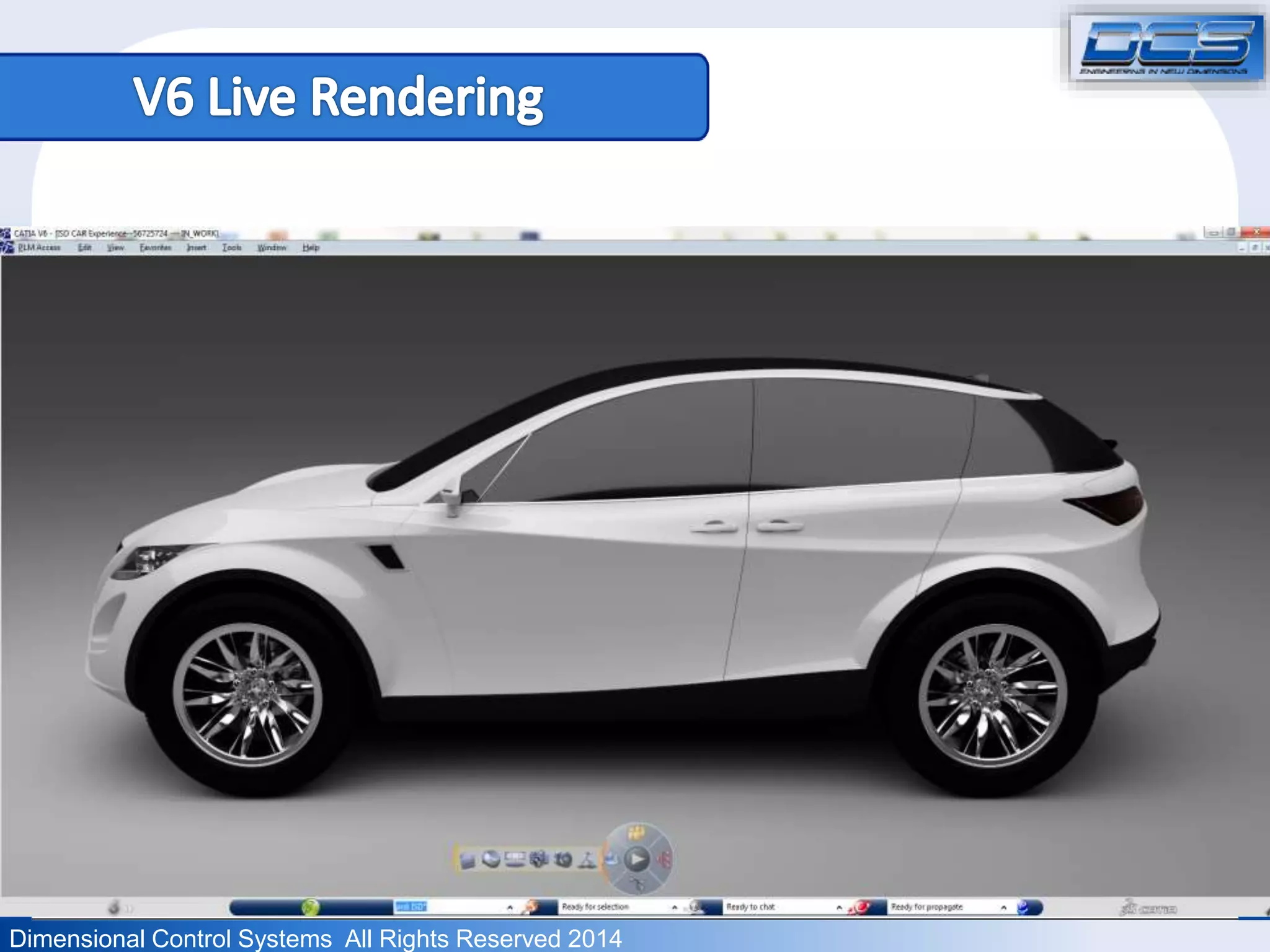Screen dimensions: 1270x952
Task: Click the blue sphere icon at status bar end
Action: click(1024, 907)
